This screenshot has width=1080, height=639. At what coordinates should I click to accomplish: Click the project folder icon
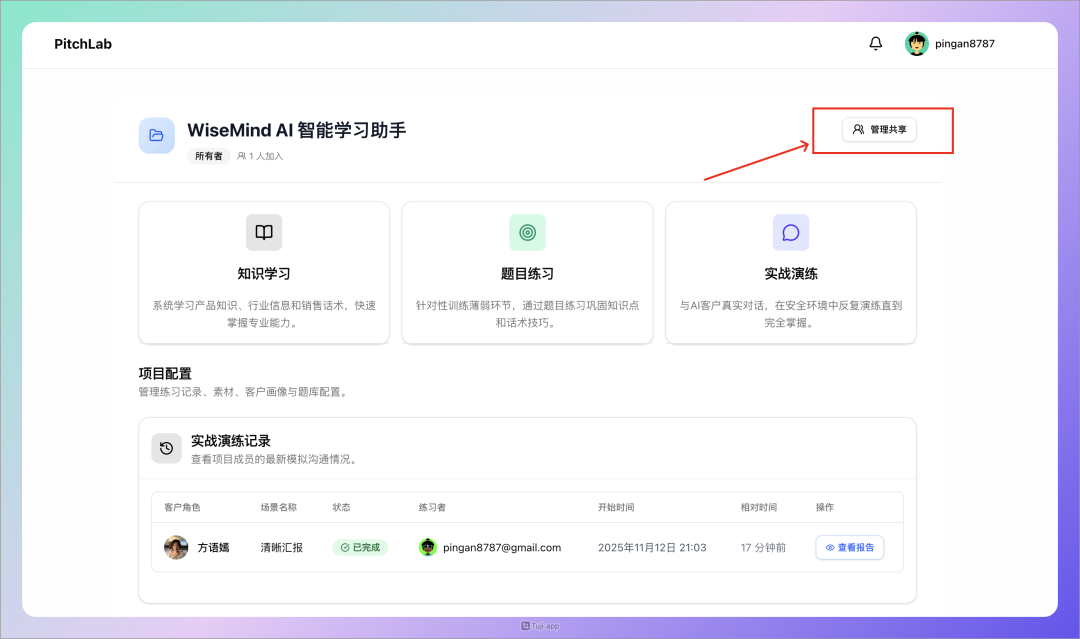156,135
